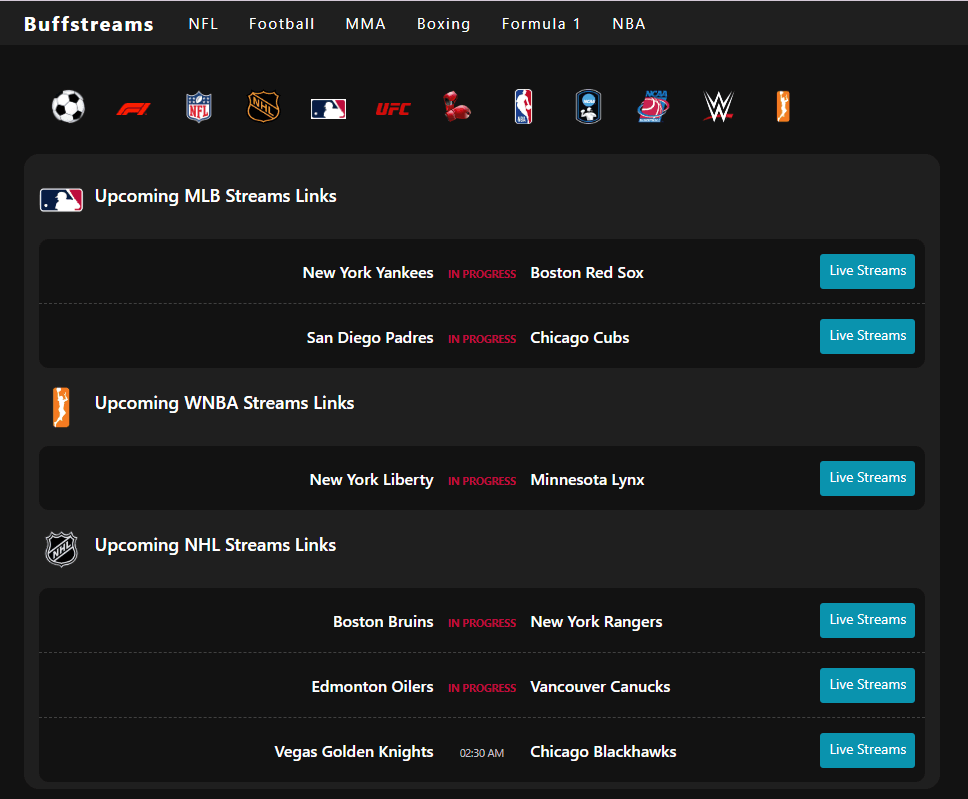The height and width of the screenshot is (799, 968).
Task: Click the Boston Red Sox team name
Action: (587, 272)
